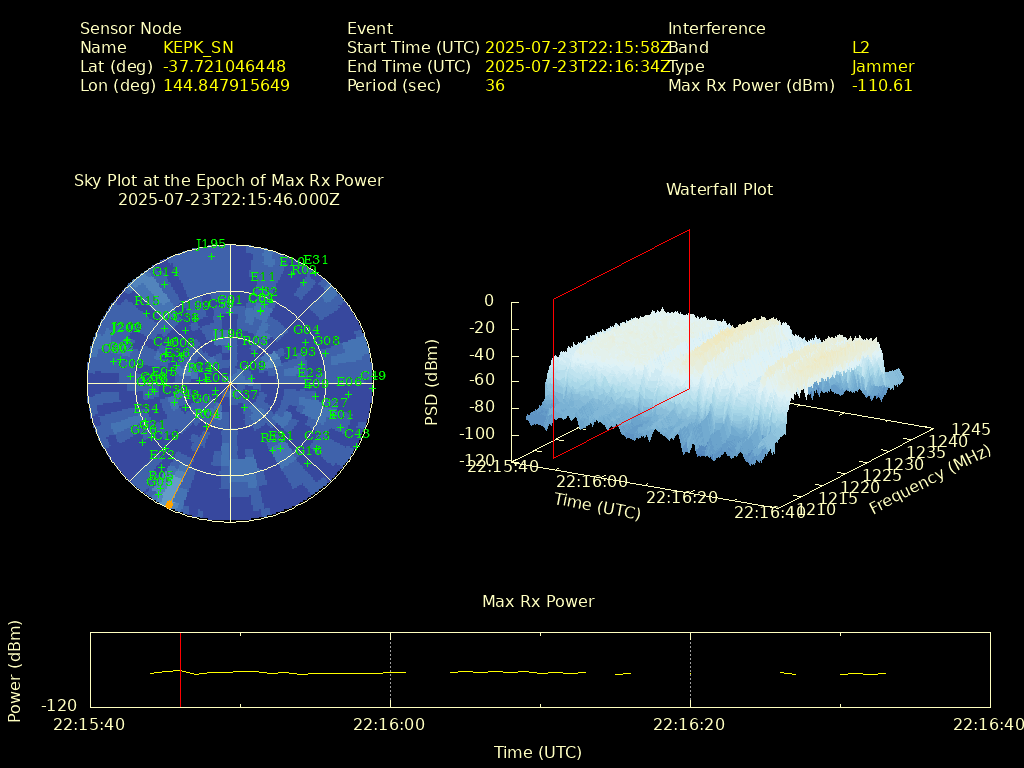The height and width of the screenshot is (768, 1024).
Task: Select the G09 satellite marker
Action: [x=252, y=379]
